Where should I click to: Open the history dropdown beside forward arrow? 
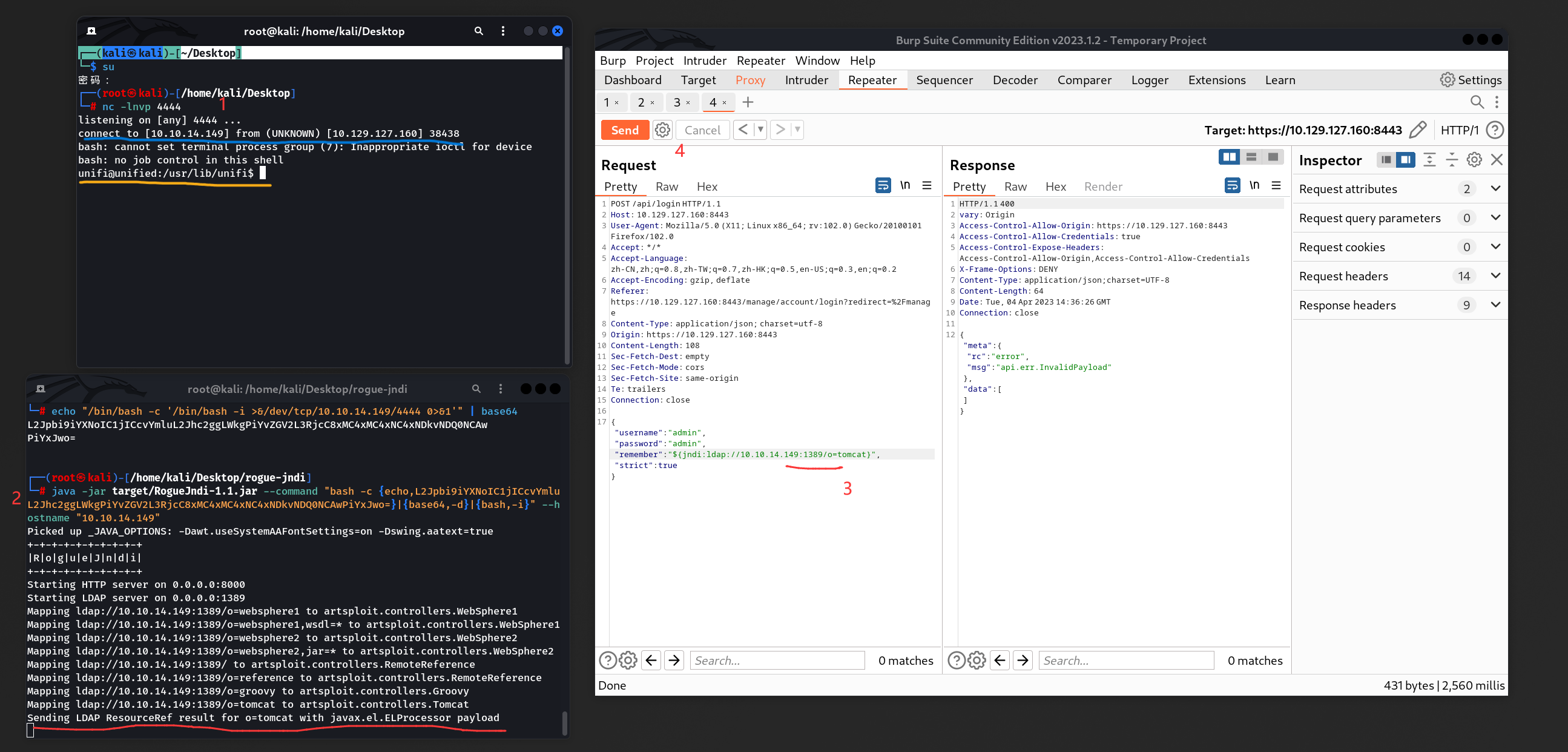click(x=797, y=129)
